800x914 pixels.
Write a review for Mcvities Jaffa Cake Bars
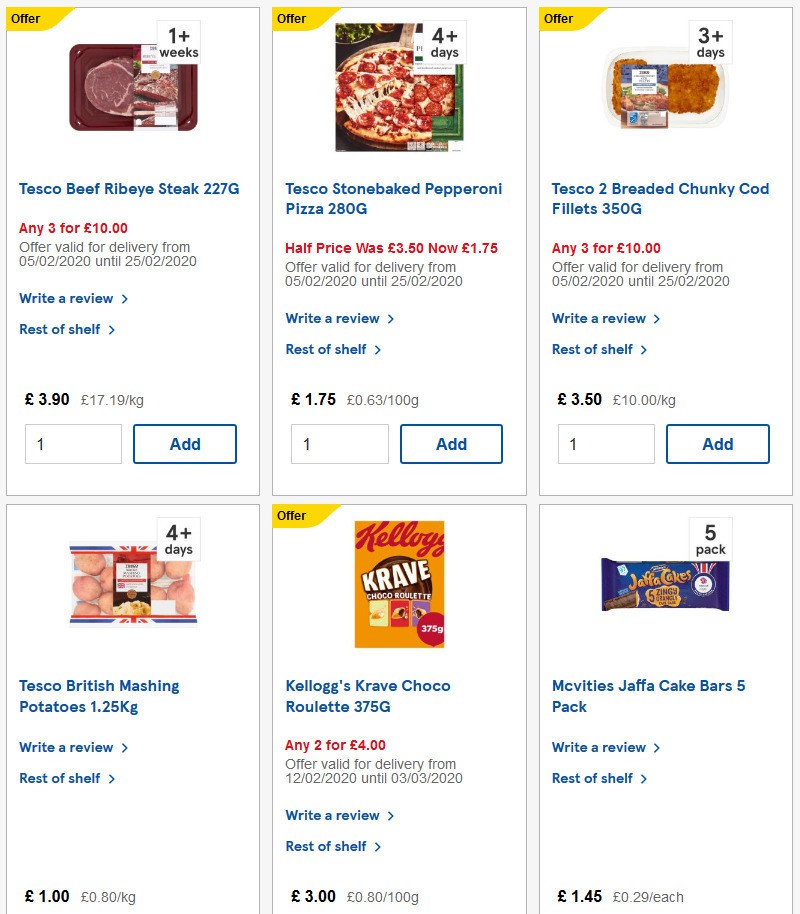600,747
